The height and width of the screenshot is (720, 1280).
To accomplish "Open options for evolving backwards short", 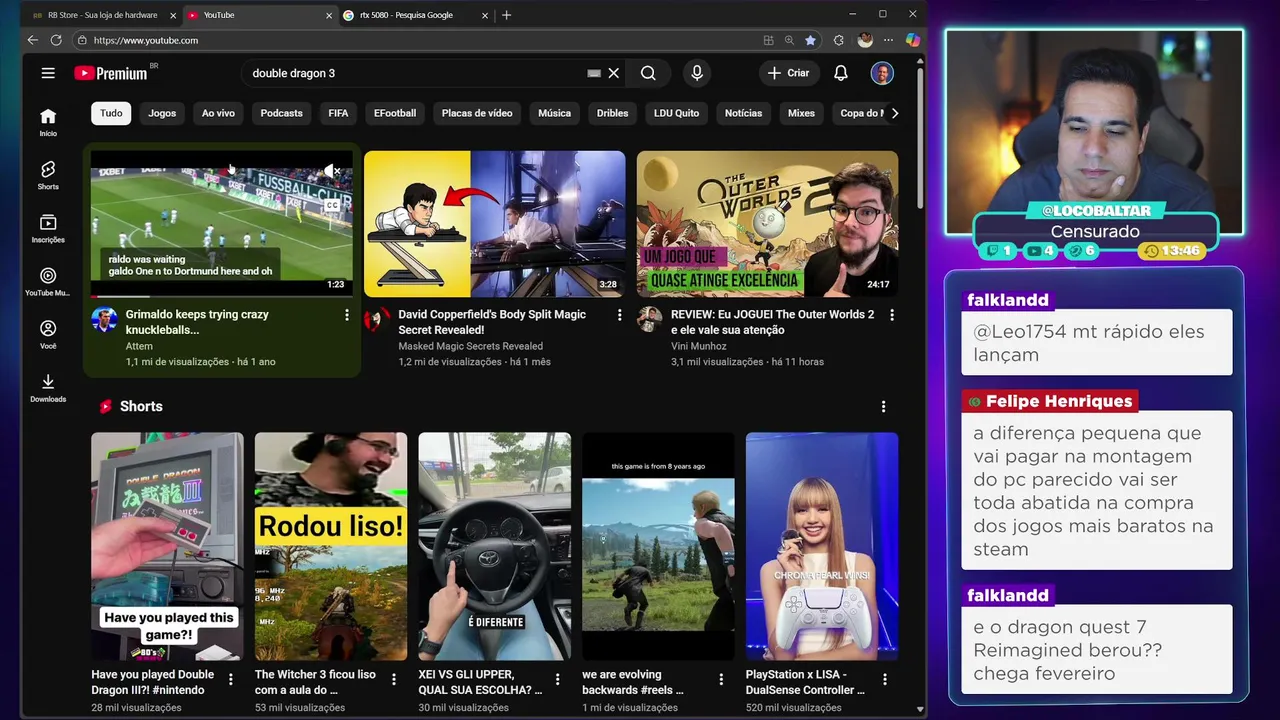I will point(721,679).
